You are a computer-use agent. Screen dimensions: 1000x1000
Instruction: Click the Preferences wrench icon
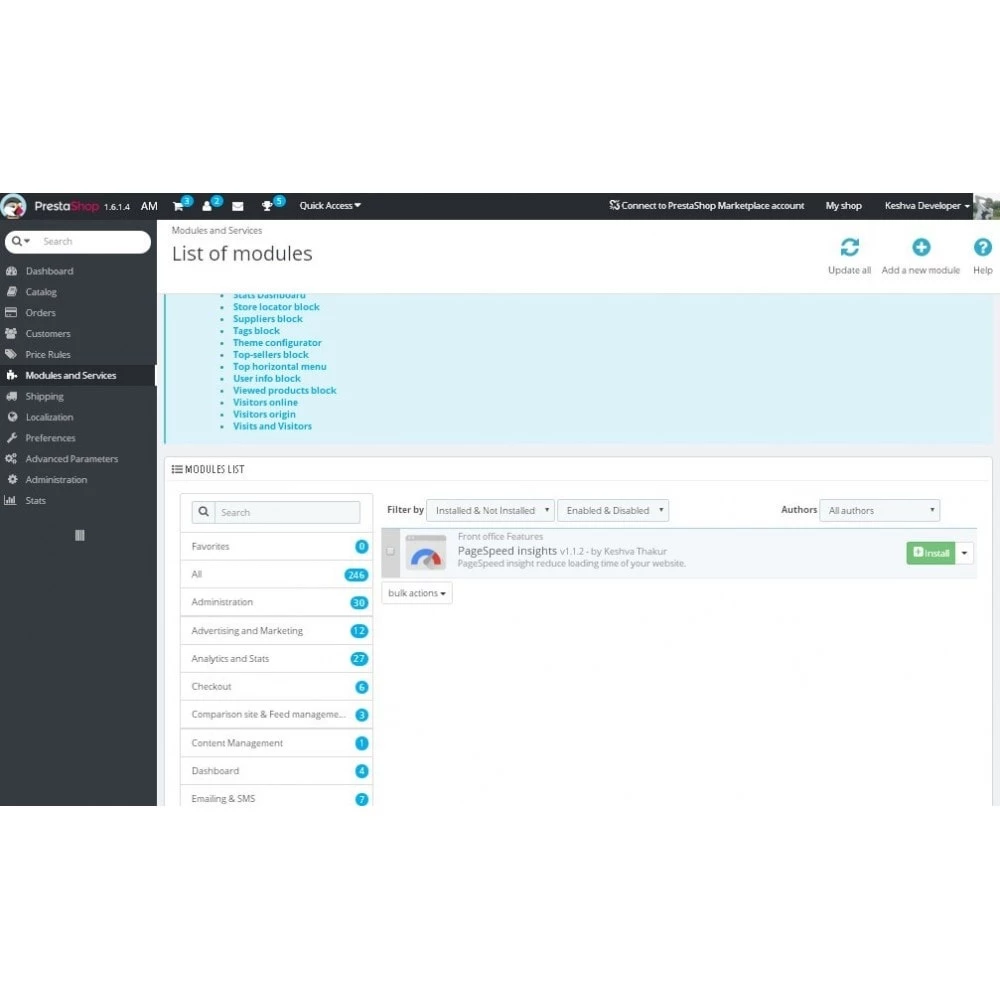click(x=11, y=438)
